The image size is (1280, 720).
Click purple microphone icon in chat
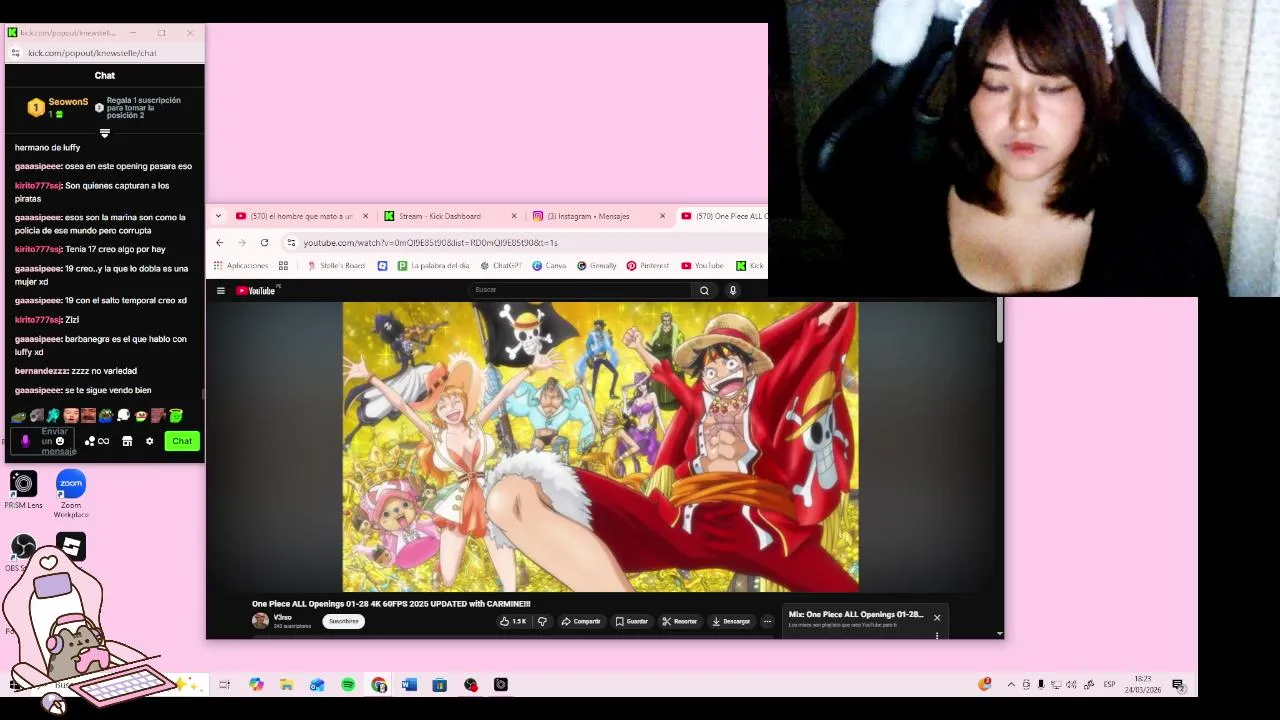tap(25, 441)
